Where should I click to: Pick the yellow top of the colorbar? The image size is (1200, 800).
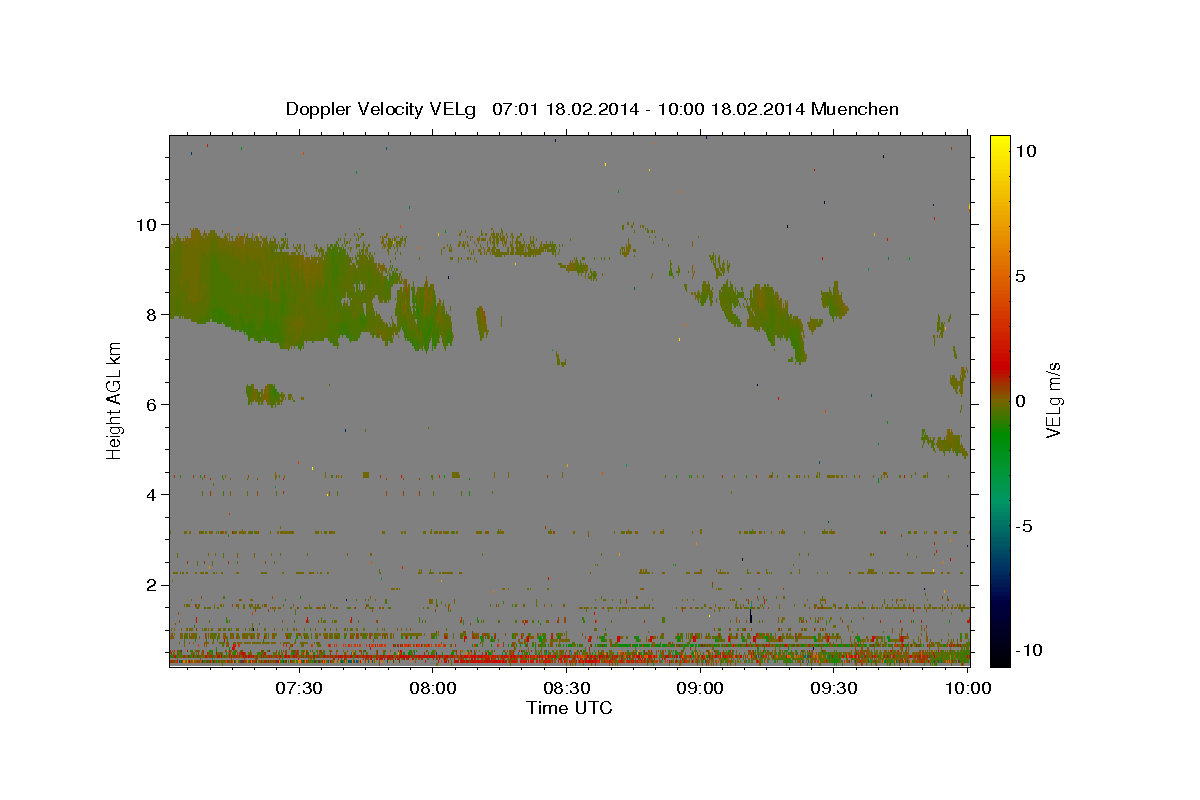pyautogui.click(x=999, y=145)
